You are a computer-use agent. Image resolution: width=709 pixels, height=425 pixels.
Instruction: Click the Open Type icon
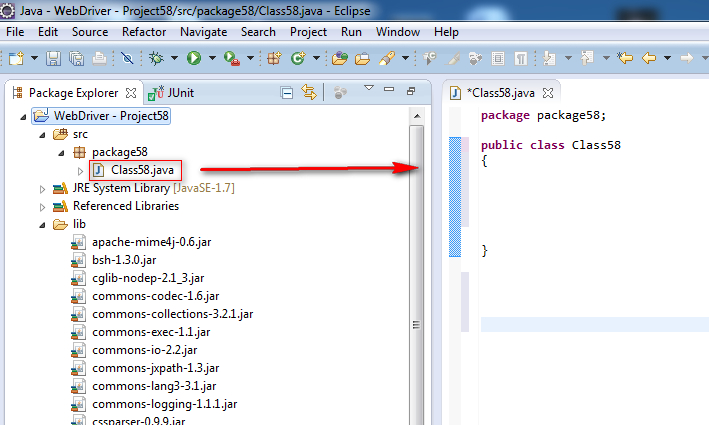[x=340, y=58]
